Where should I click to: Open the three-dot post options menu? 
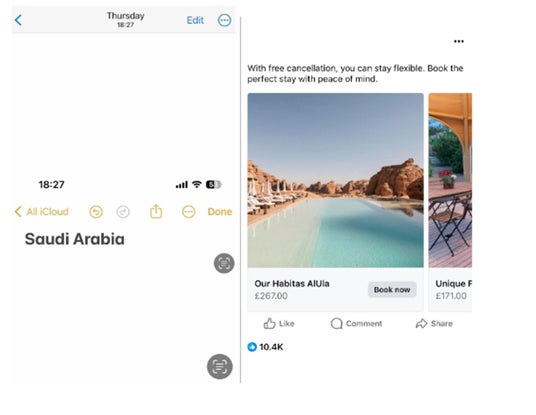(459, 41)
